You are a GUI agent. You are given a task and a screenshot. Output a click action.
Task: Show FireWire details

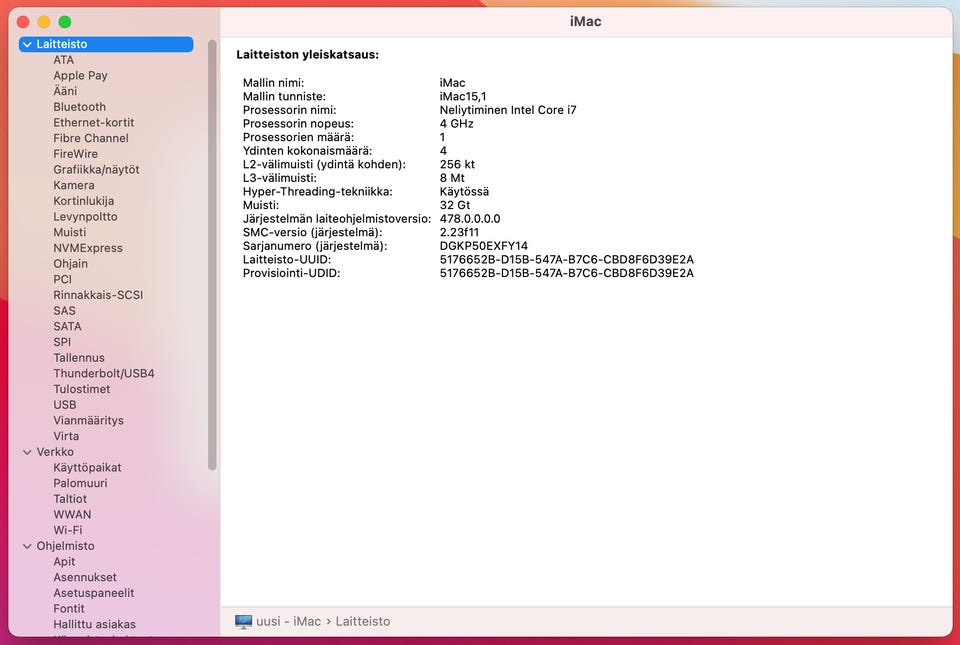(75, 154)
